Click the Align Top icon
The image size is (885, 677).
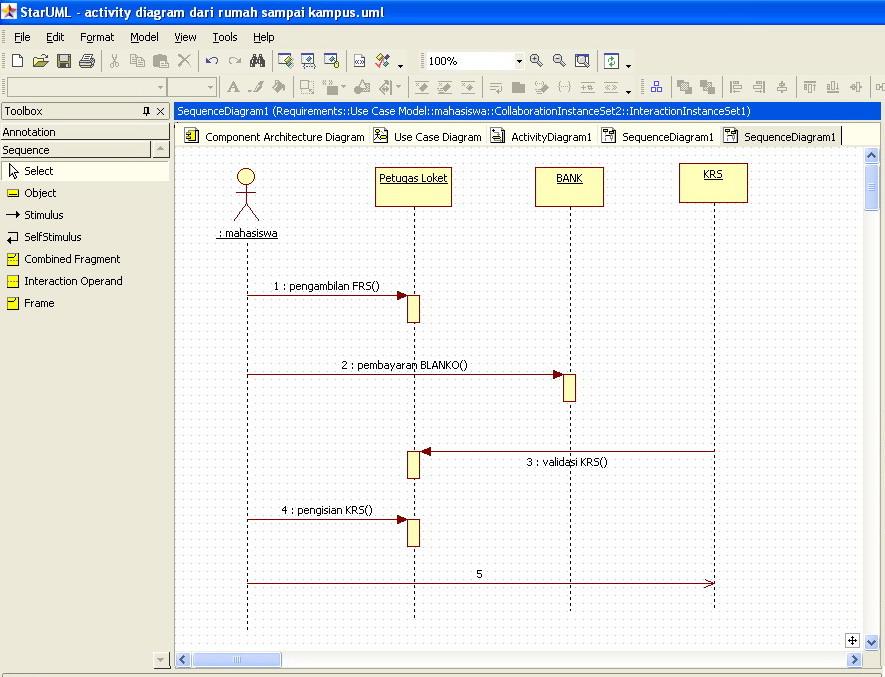[809, 87]
